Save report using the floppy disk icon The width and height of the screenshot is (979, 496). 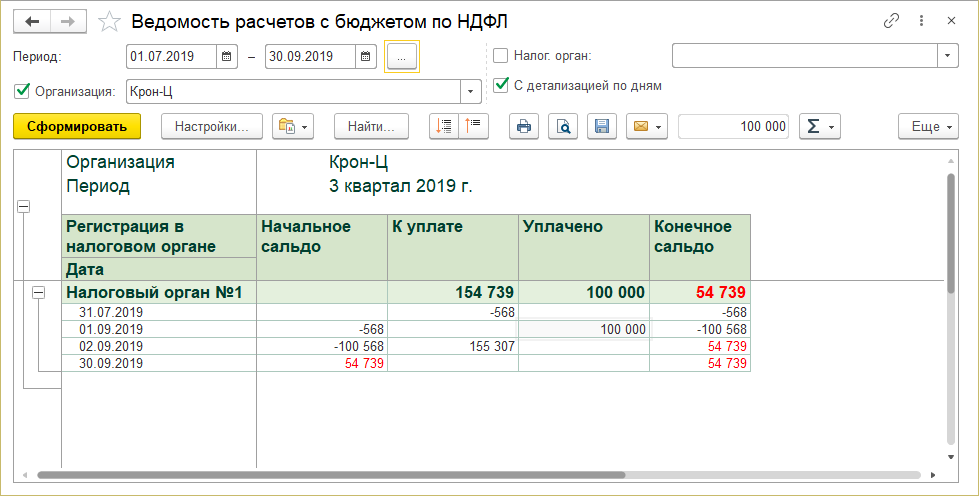[x=601, y=126]
